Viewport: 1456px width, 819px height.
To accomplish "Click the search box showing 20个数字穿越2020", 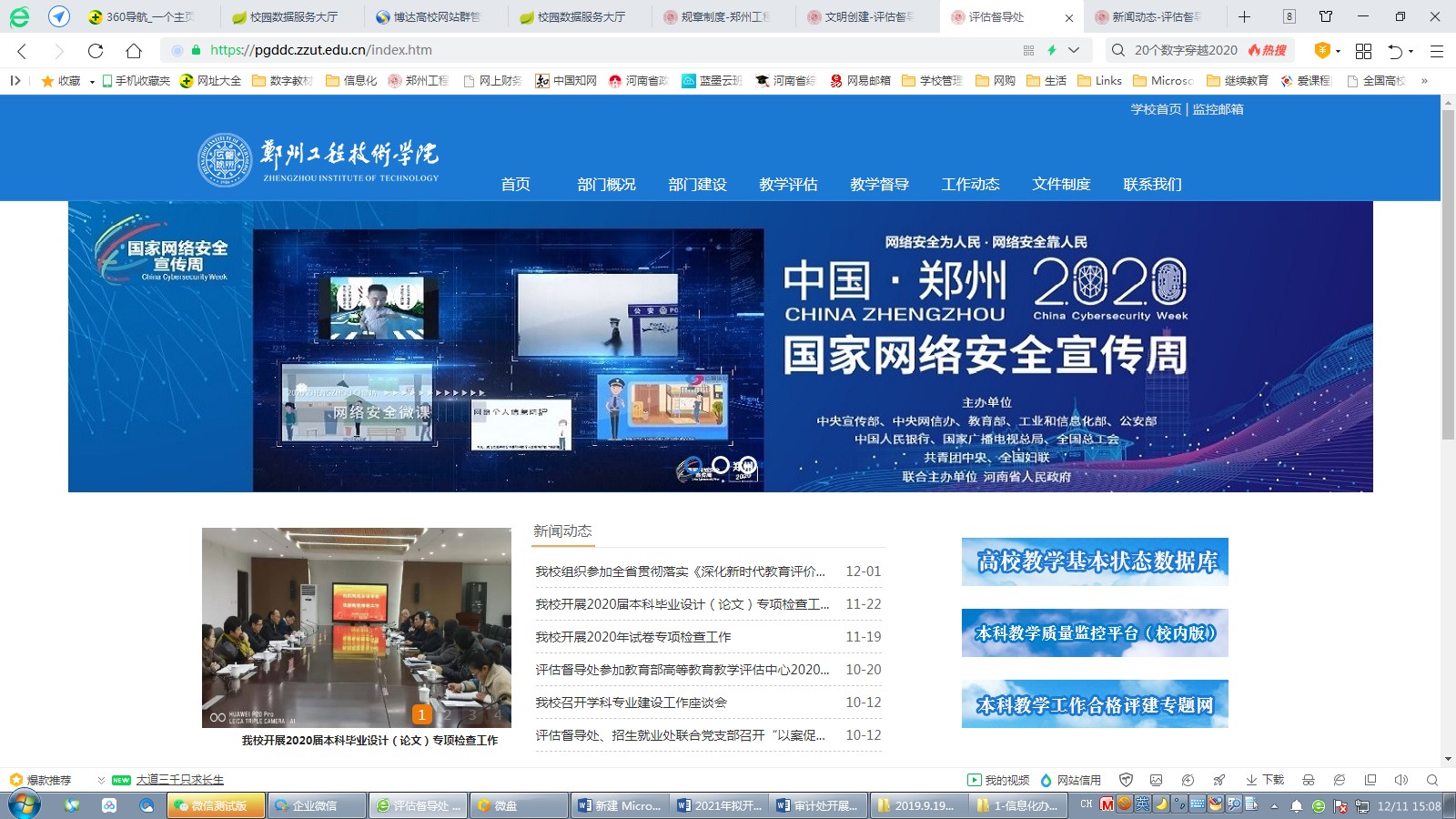I will (1186, 50).
